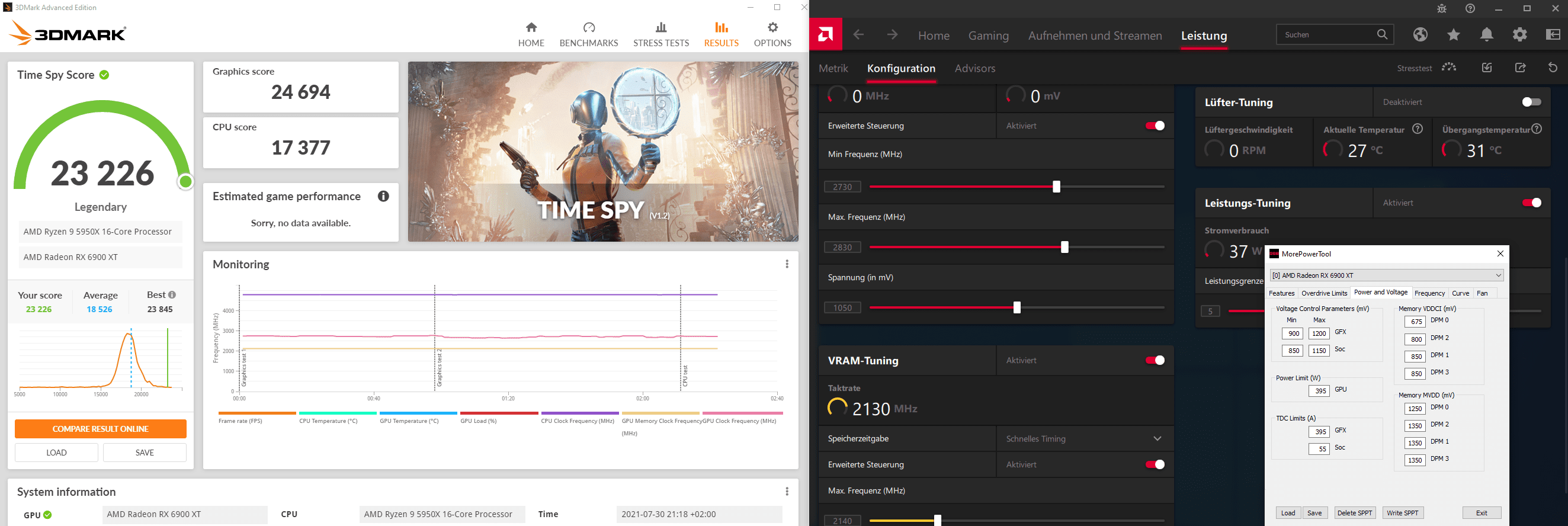
Task: Click the info icon next to Best score
Action: tap(172, 294)
